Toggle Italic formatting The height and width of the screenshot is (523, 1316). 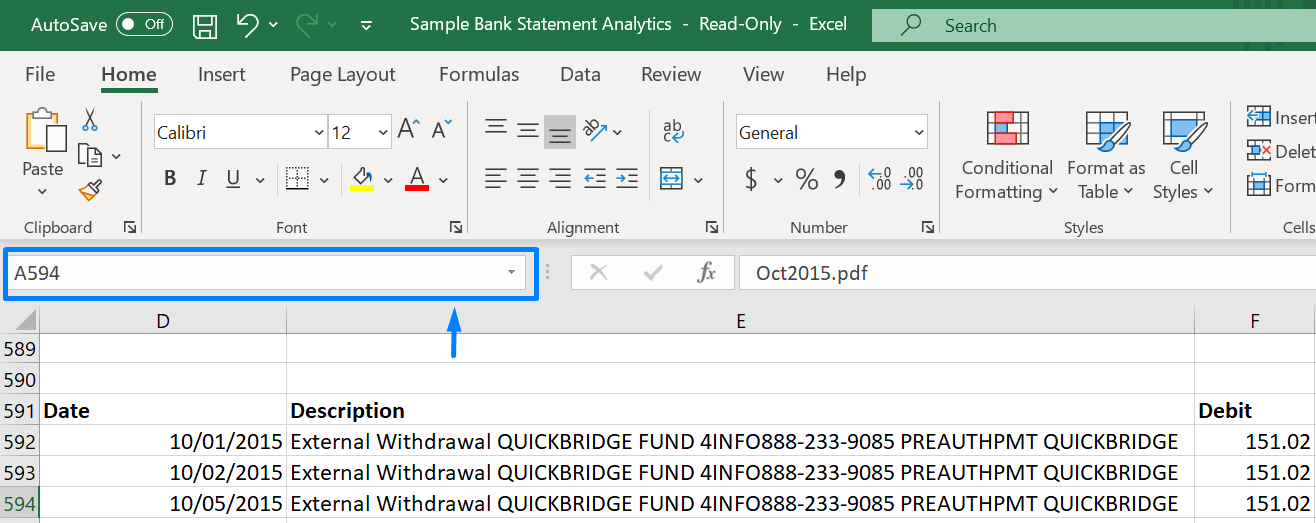202,179
